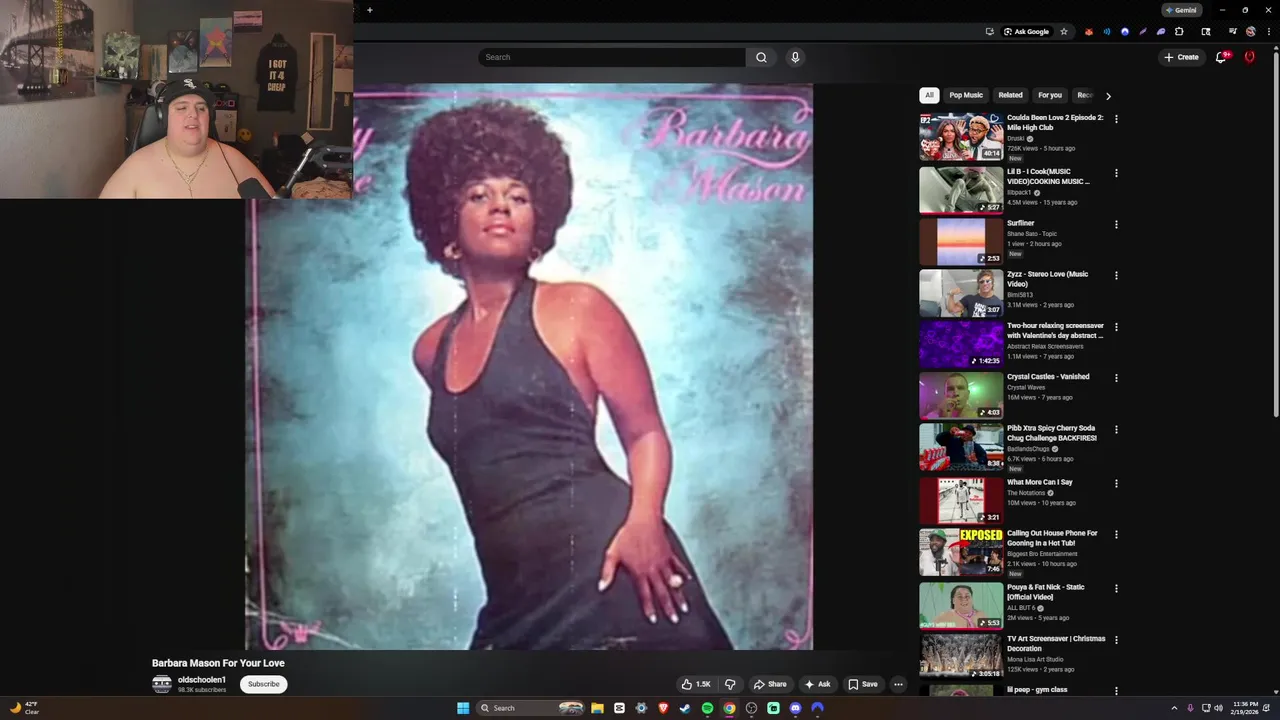Open What More Can I Say video title

[1040, 482]
